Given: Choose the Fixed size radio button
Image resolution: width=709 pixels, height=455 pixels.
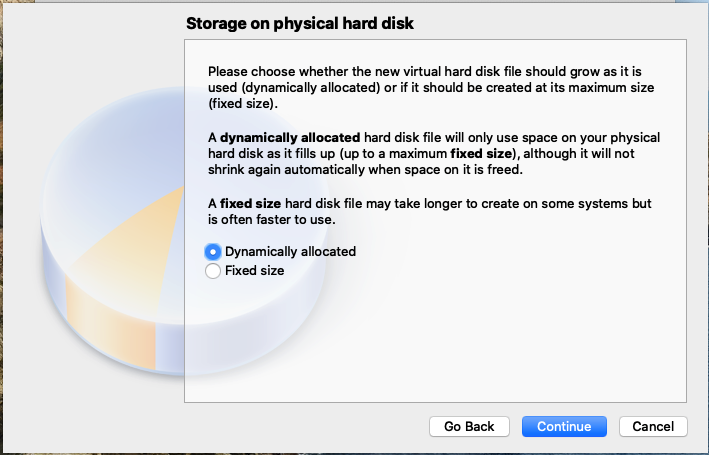Looking at the screenshot, I should coord(213,271).
